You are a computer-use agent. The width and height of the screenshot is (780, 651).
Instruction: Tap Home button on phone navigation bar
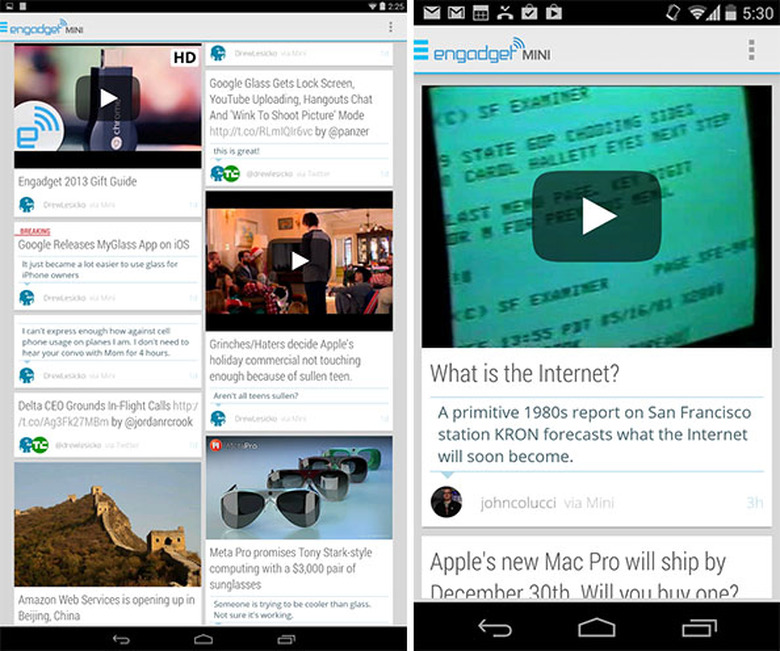[596, 627]
